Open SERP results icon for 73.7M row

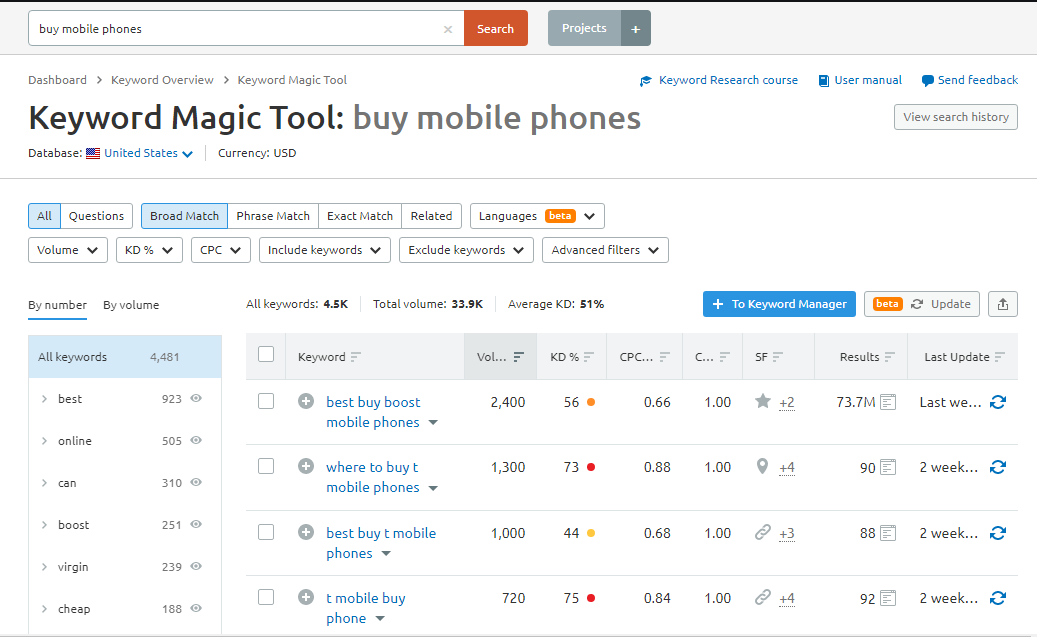coord(888,402)
